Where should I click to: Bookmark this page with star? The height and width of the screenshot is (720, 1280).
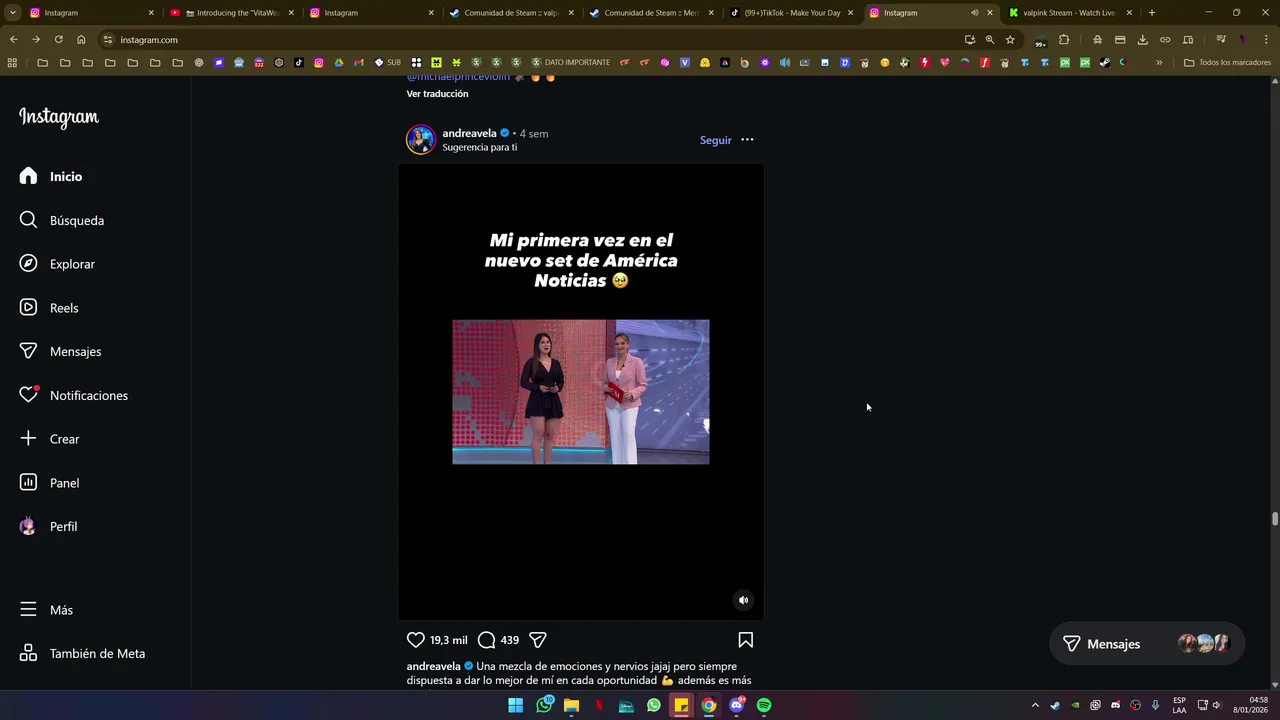click(1010, 40)
